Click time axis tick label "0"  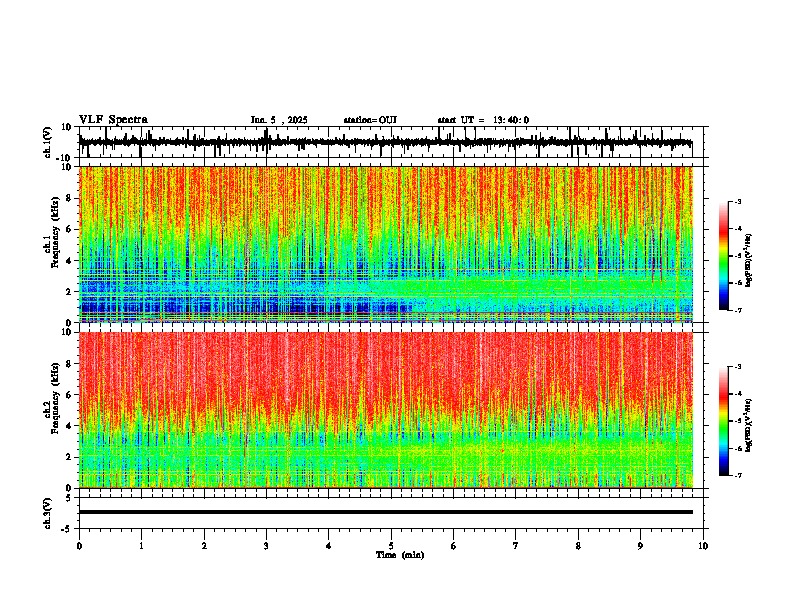tap(79, 546)
